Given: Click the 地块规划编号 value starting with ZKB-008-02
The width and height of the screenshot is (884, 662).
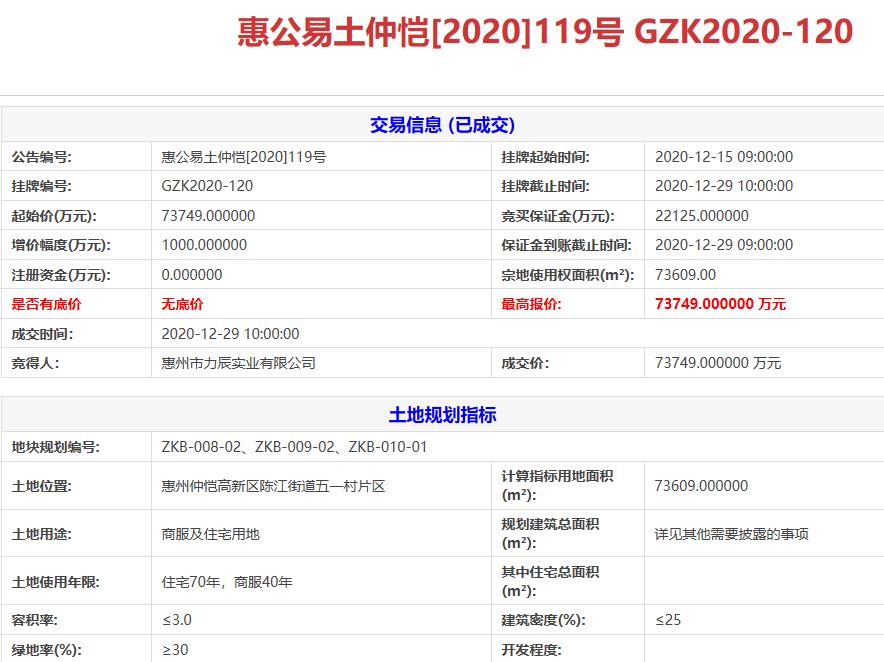Looking at the screenshot, I should click(x=294, y=447).
